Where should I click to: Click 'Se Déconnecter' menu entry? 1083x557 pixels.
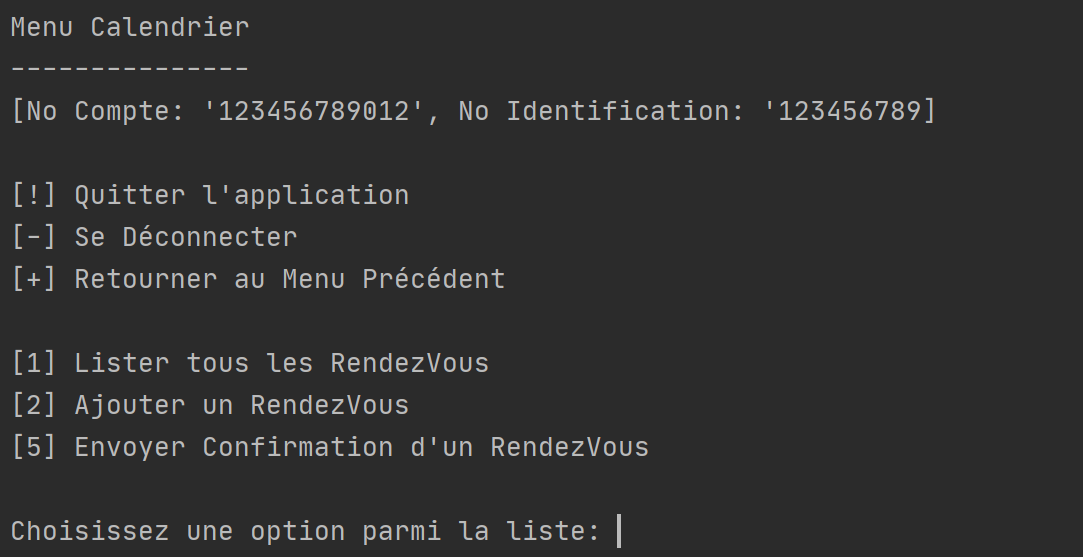[186, 237]
